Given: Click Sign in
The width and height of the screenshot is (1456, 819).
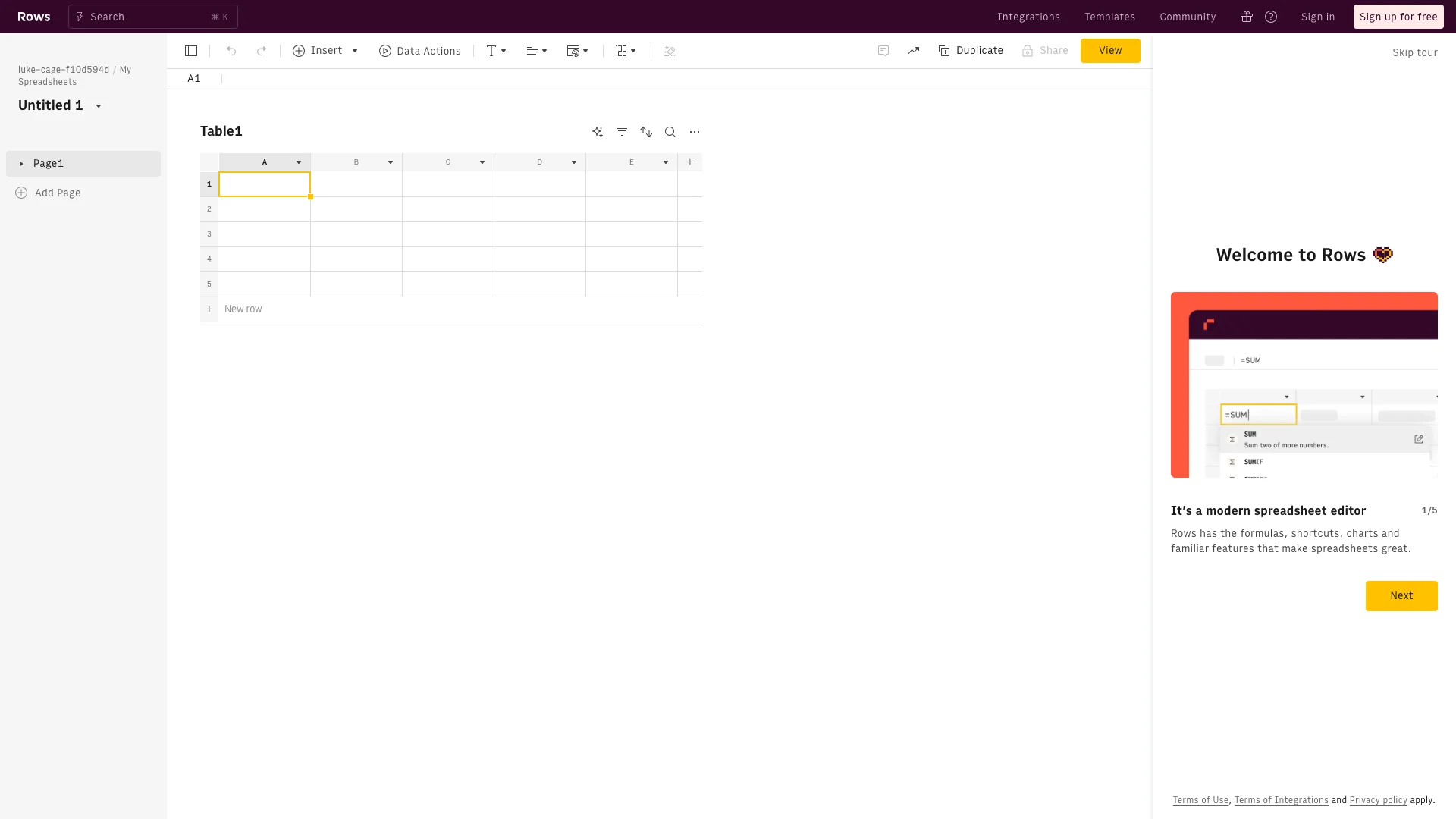Looking at the screenshot, I should (x=1318, y=17).
